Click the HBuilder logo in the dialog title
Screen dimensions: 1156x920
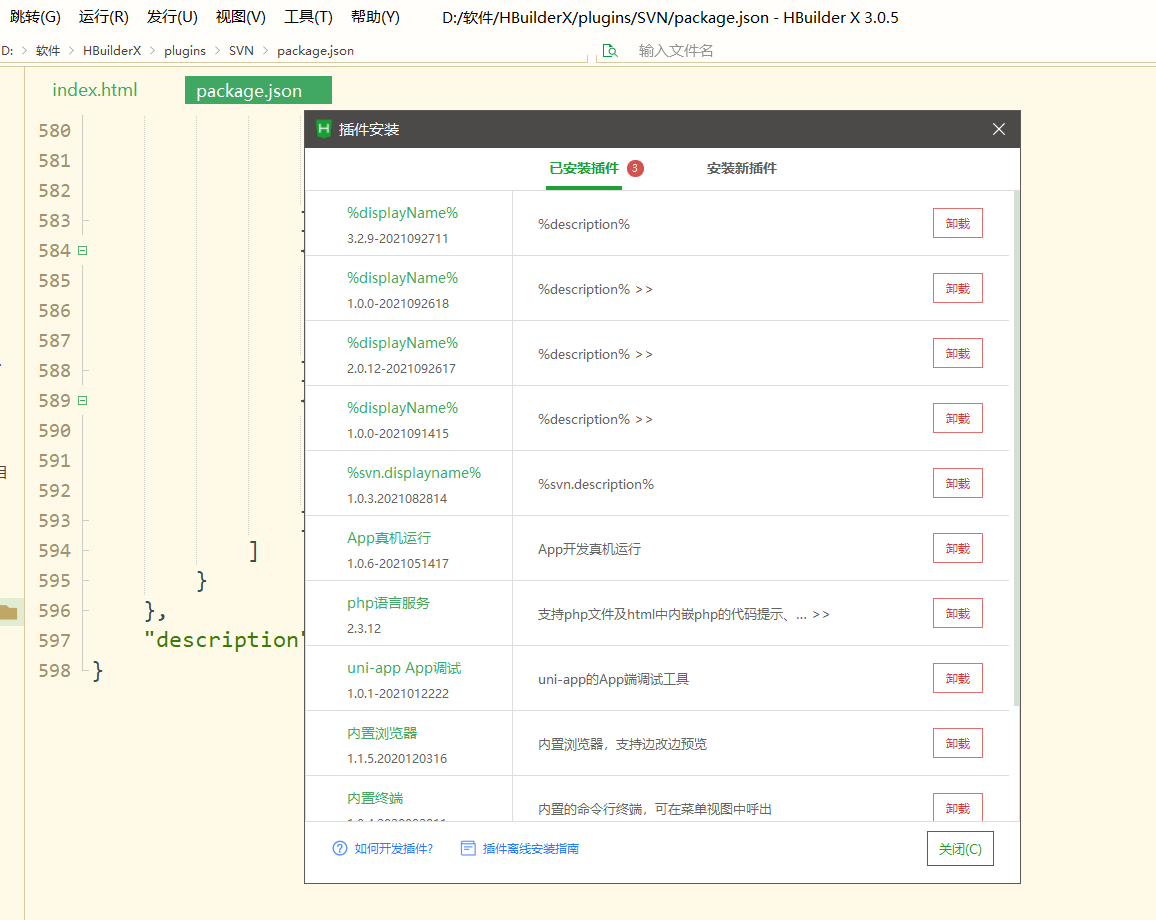(324, 129)
